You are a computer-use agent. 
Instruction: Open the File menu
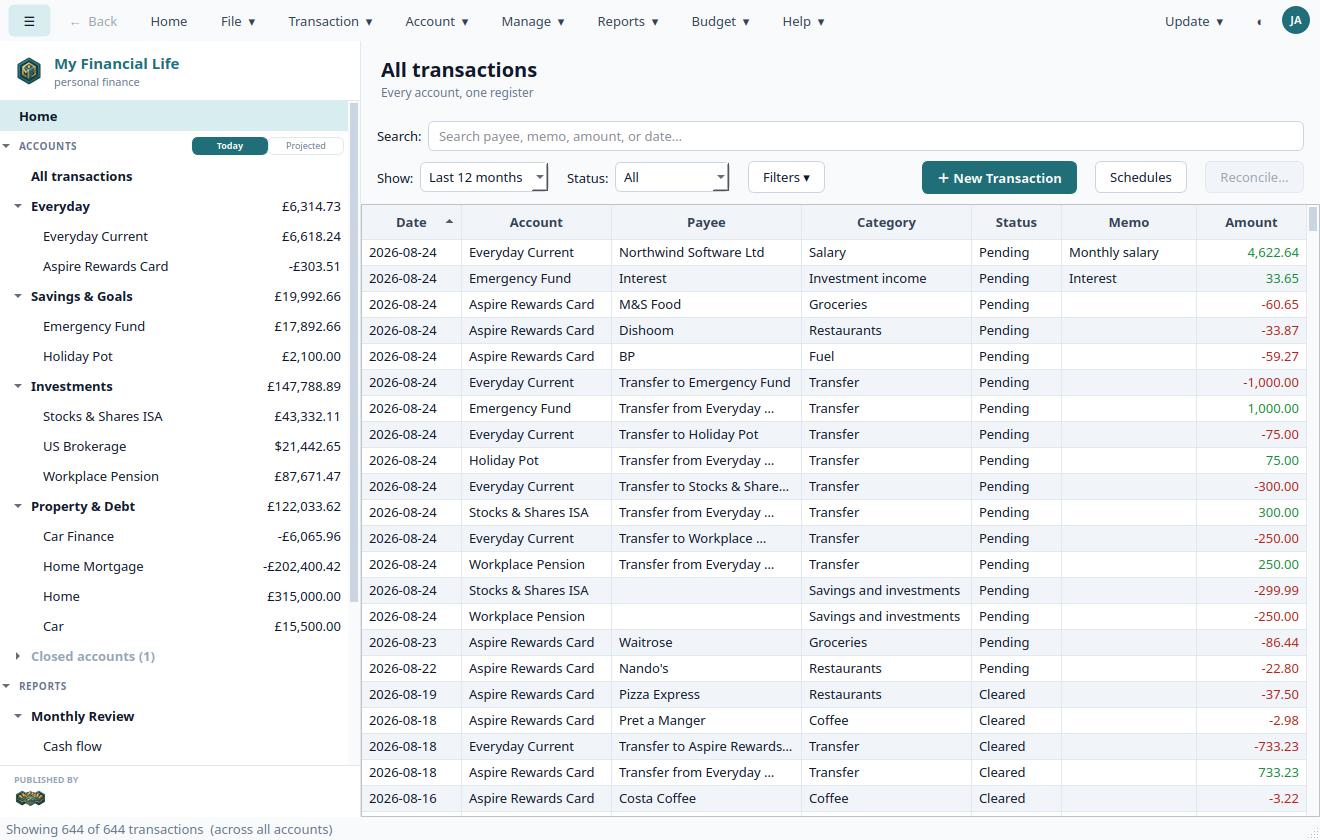click(238, 21)
